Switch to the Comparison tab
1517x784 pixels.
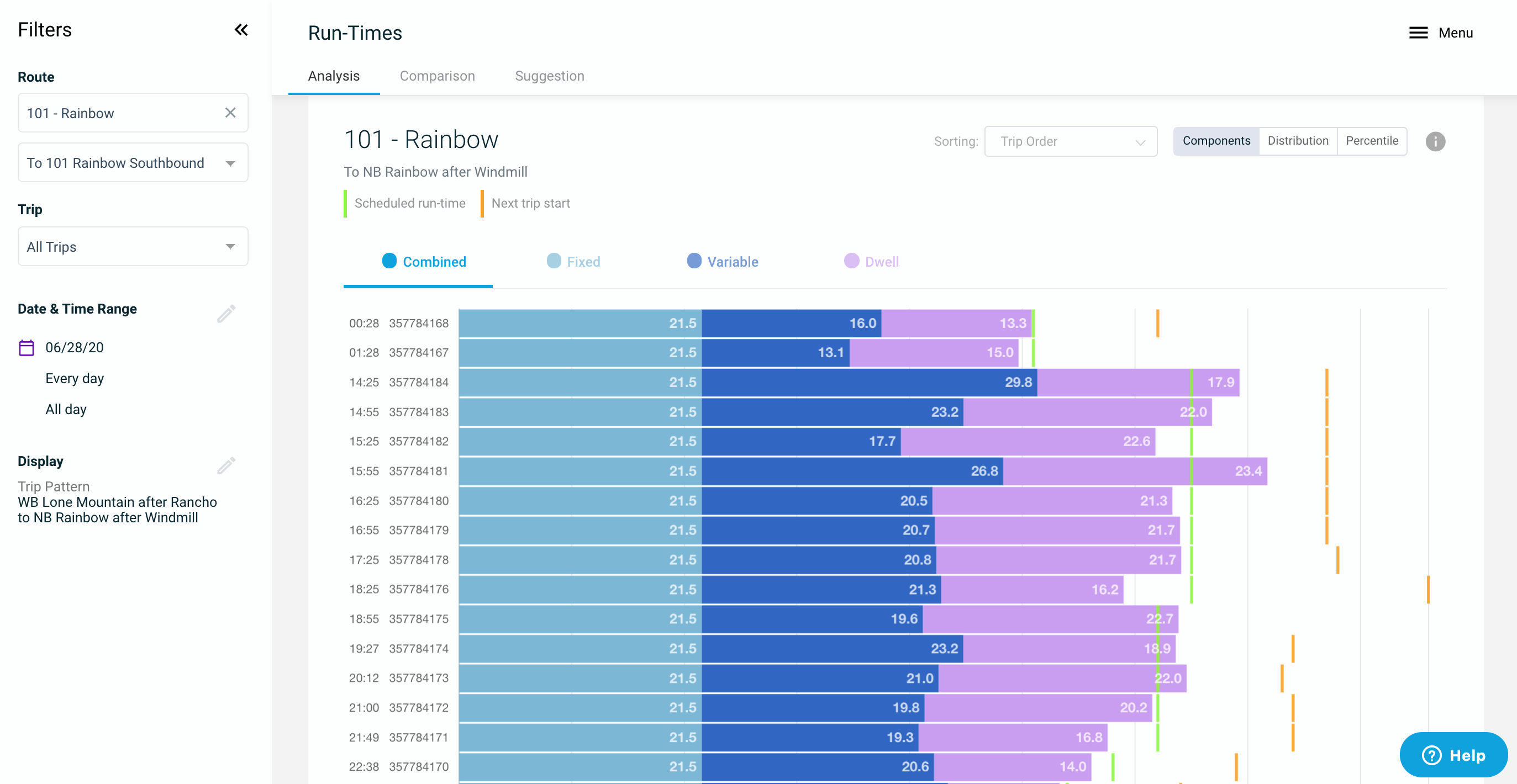pyautogui.click(x=437, y=75)
